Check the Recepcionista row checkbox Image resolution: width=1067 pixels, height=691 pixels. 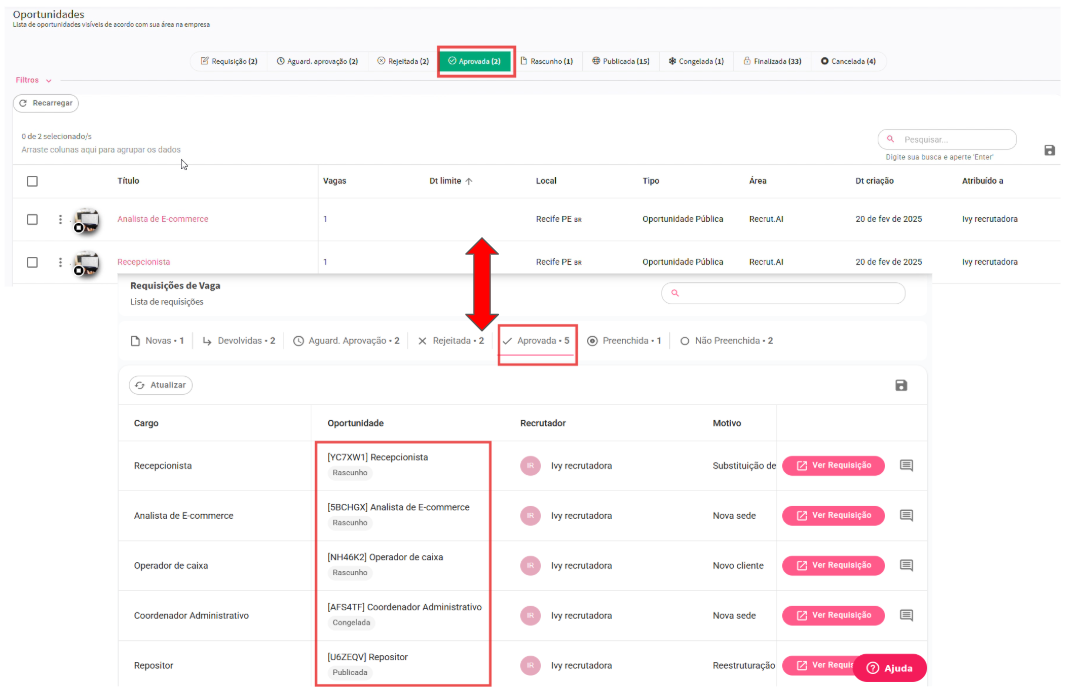coord(32,262)
